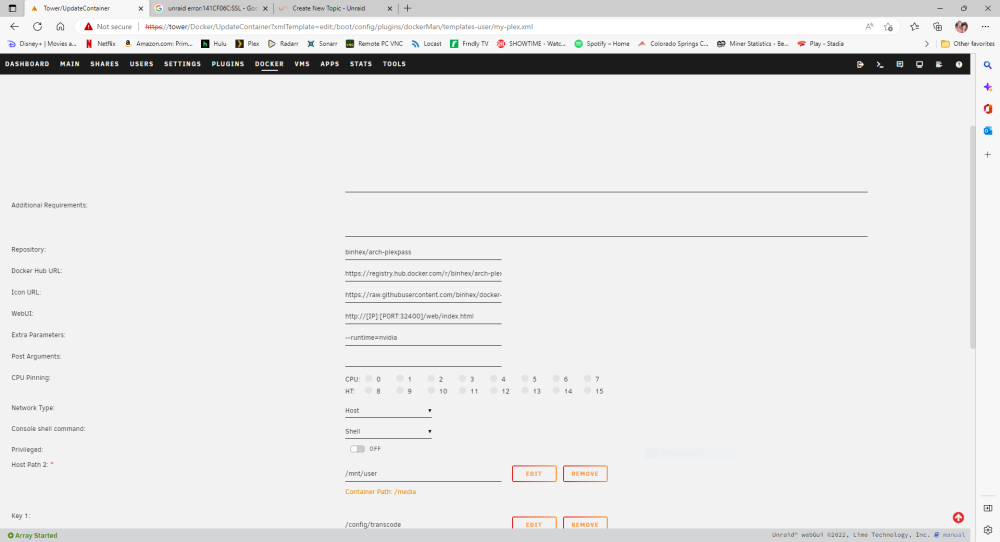
Task: Click the read aloud icon in address bar
Action: coord(869,27)
